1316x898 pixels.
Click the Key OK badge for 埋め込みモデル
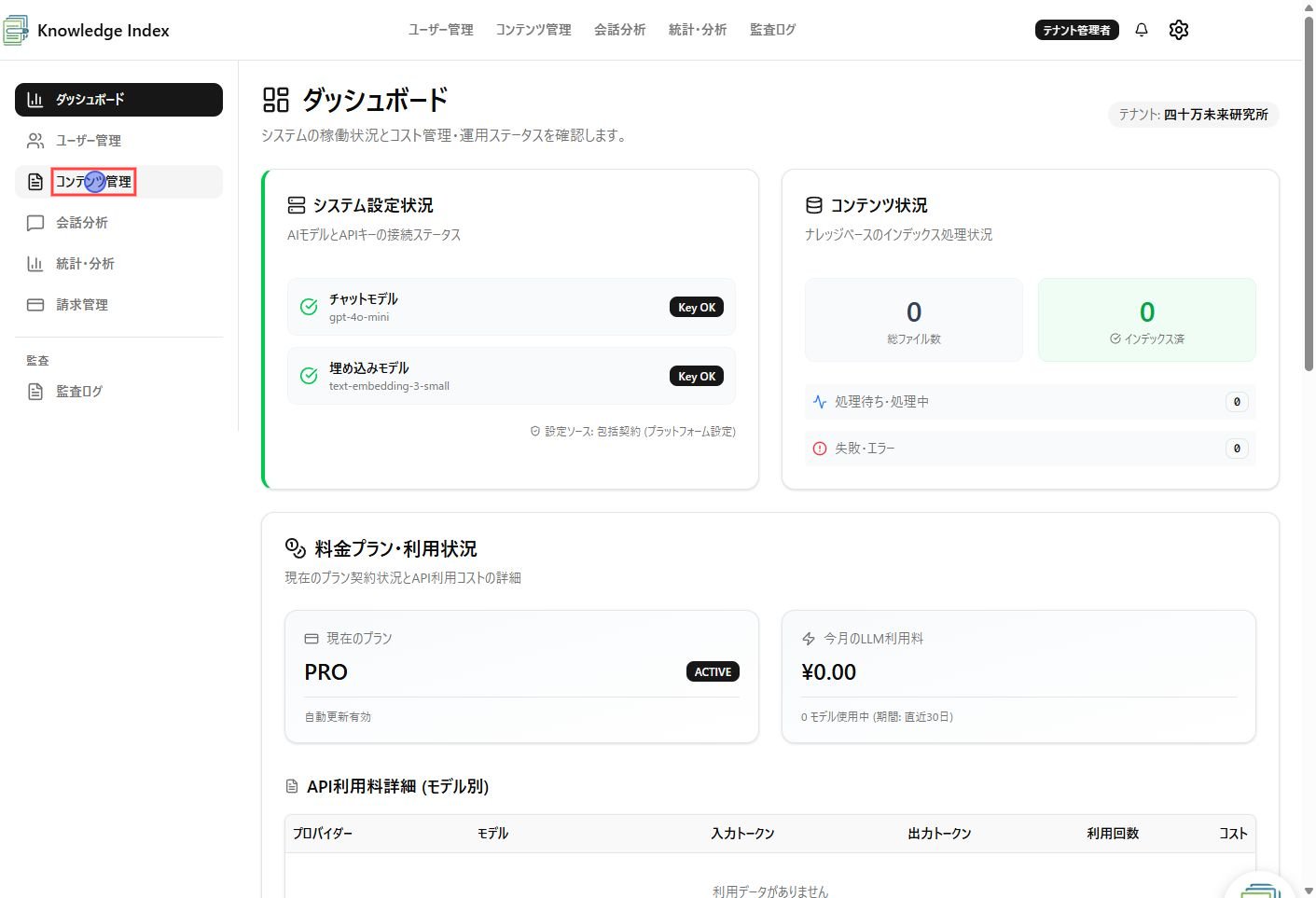click(x=697, y=376)
